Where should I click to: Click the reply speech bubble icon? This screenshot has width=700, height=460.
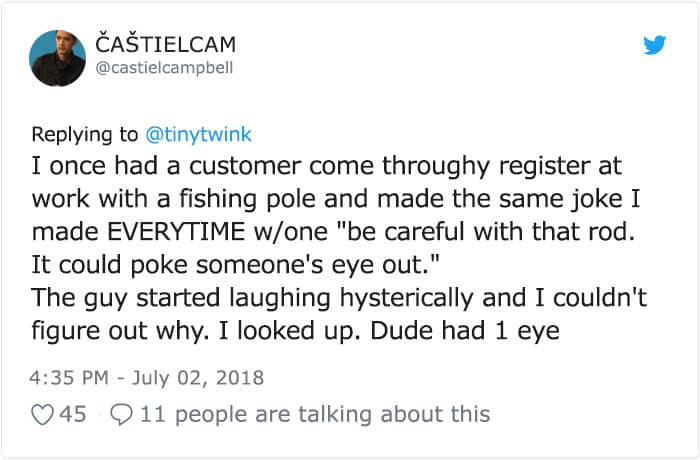121,414
